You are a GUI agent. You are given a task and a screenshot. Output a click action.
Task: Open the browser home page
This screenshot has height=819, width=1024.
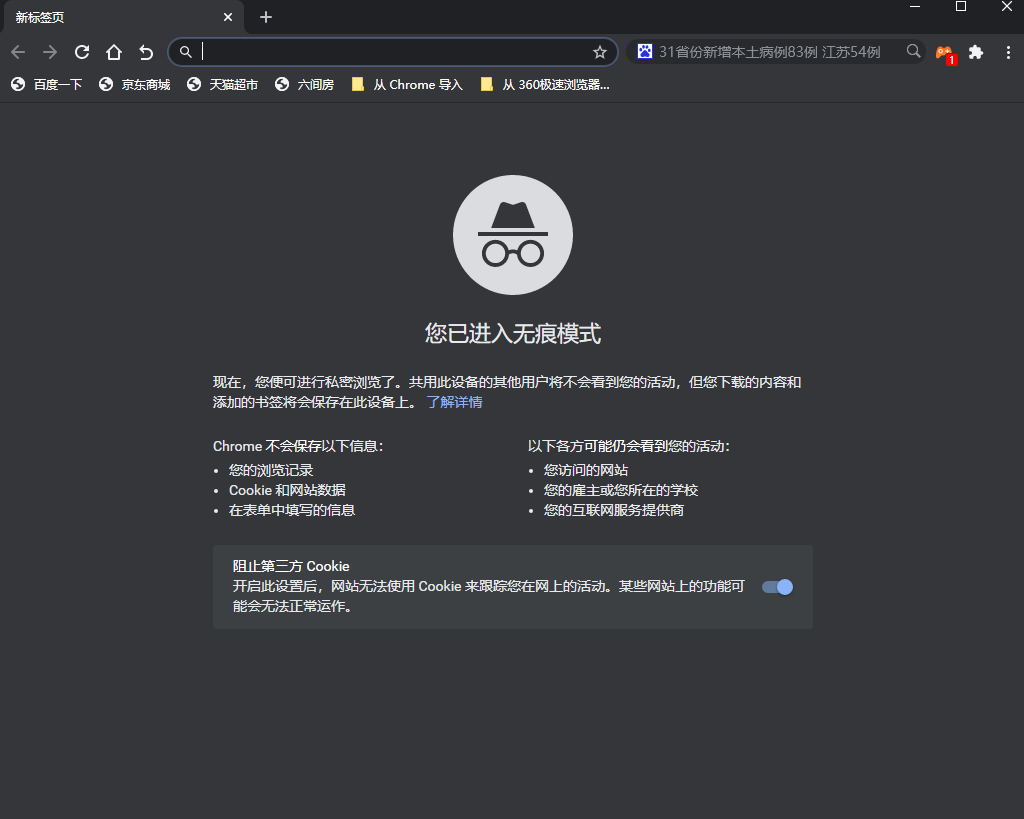coord(113,52)
